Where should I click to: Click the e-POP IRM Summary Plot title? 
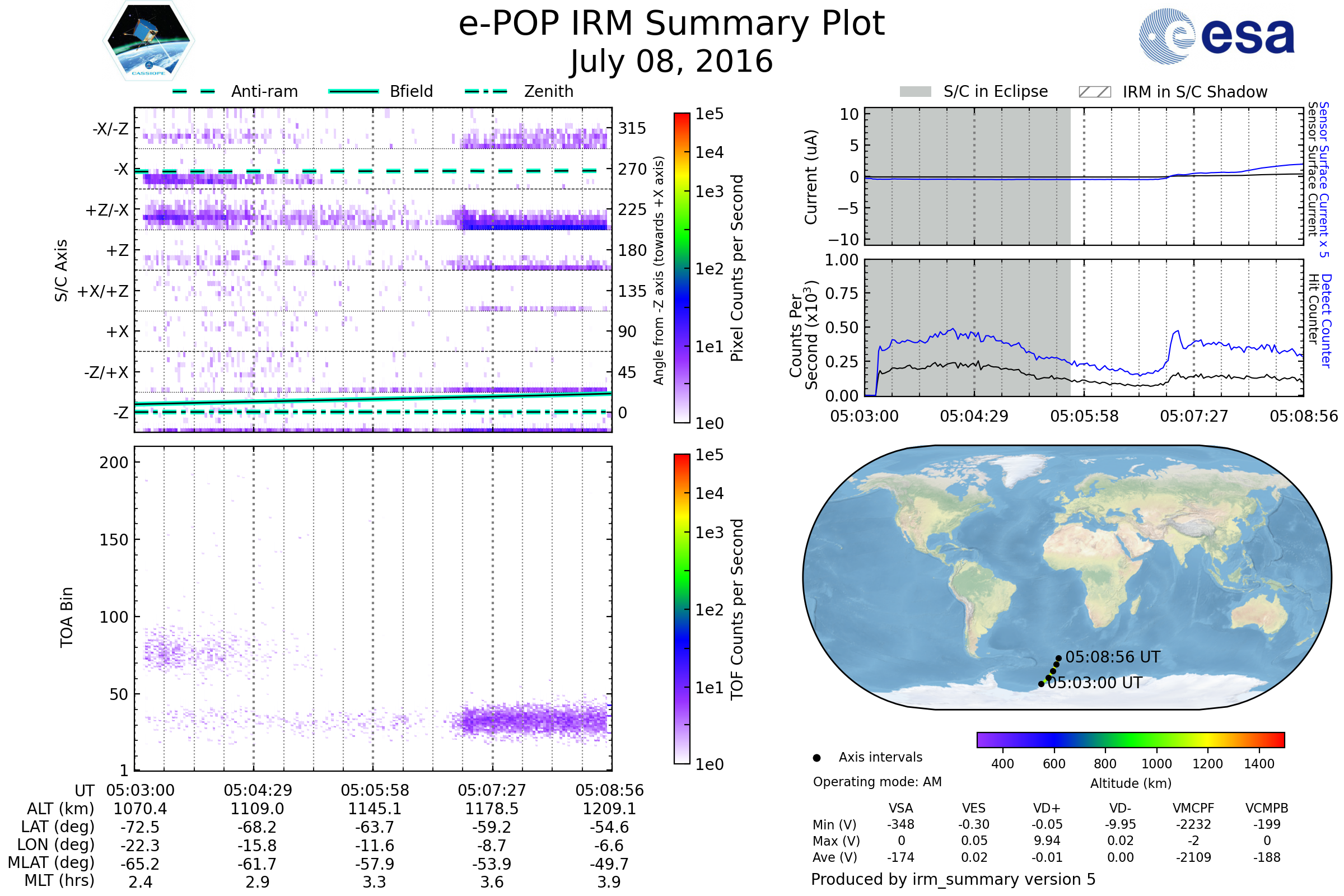(x=671, y=24)
